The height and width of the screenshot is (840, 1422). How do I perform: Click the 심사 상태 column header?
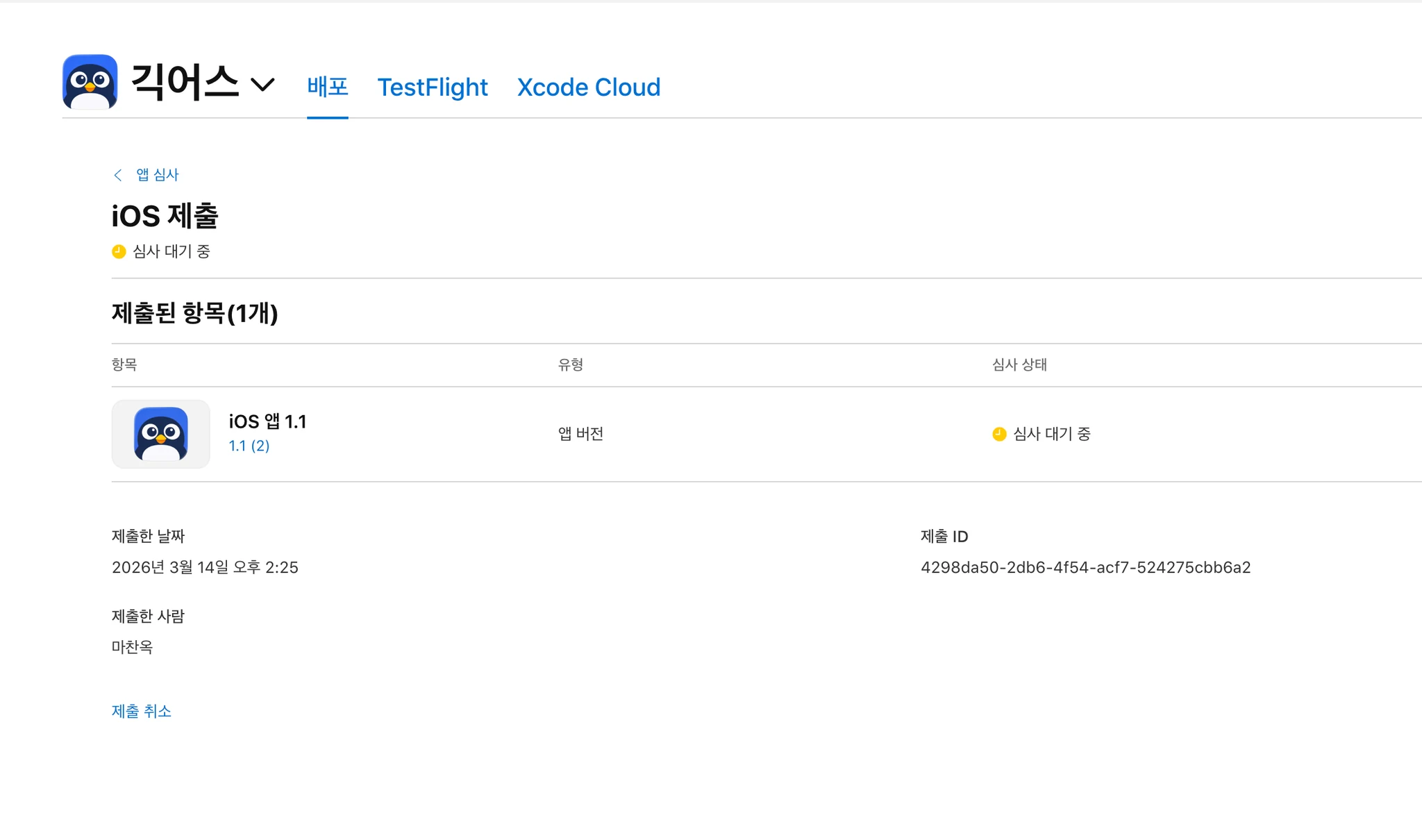pyautogui.click(x=1019, y=364)
